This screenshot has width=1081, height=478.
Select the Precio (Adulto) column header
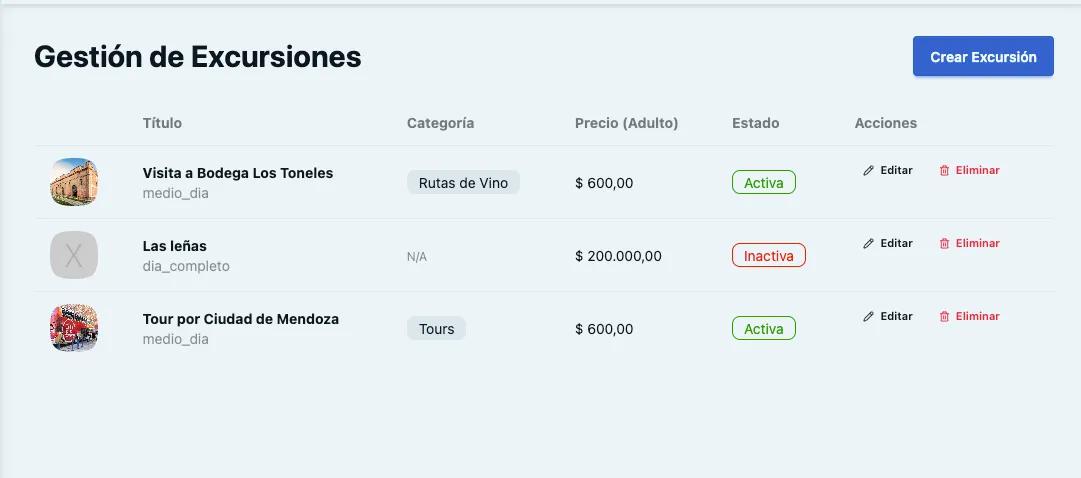(627, 123)
